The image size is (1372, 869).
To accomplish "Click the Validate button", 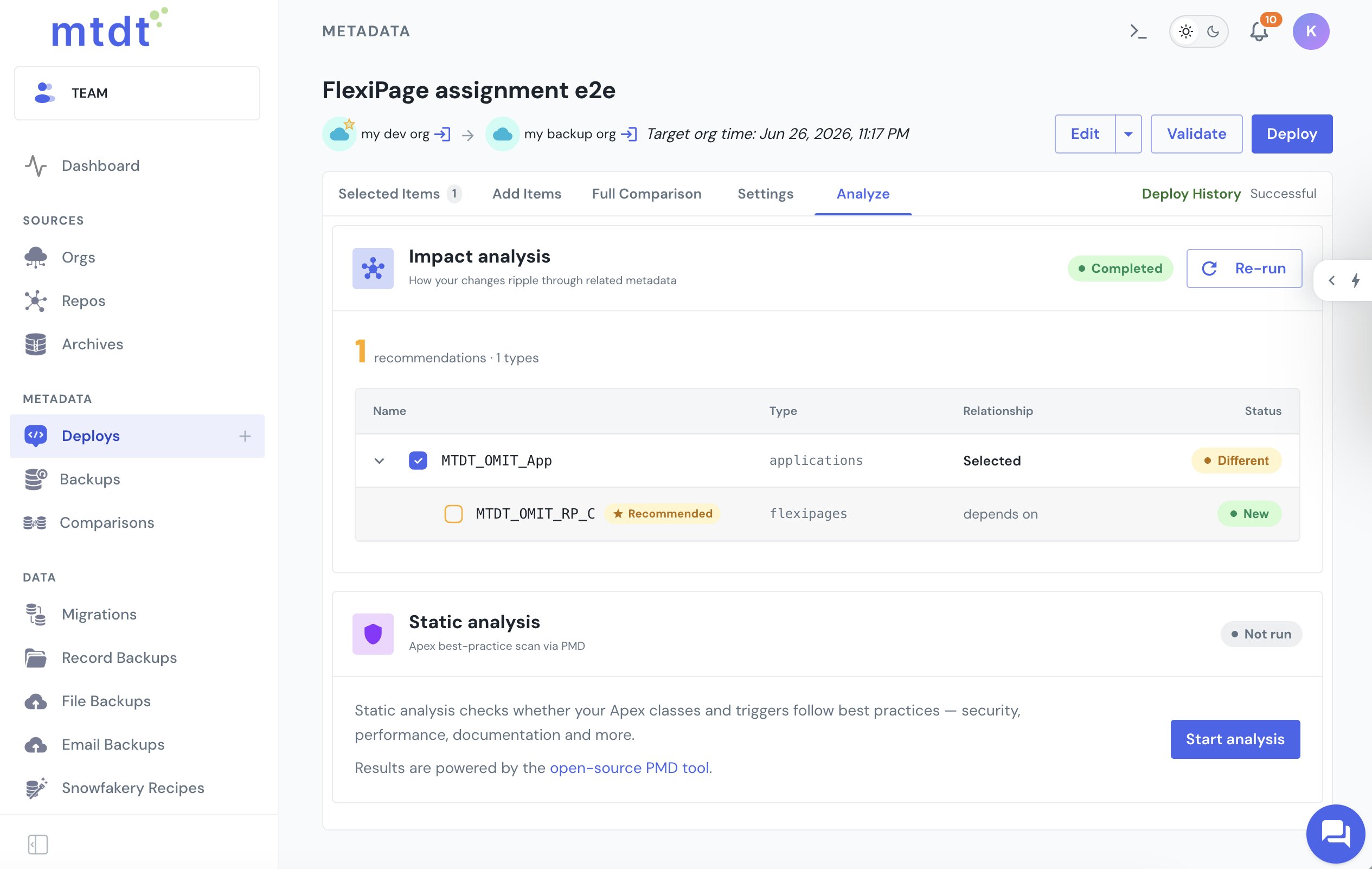I will point(1196,134).
